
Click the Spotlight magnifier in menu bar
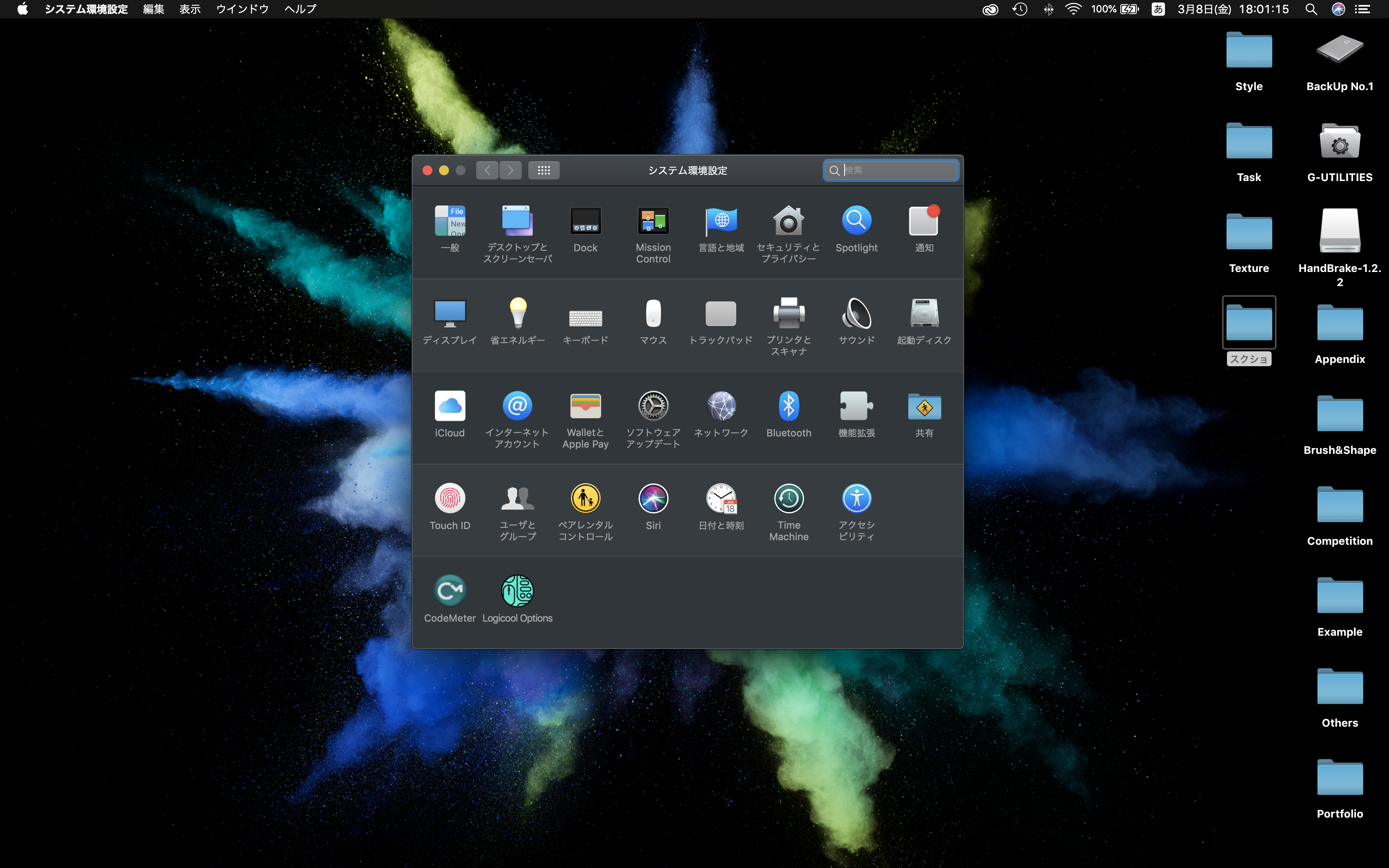[x=1311, y=9]
